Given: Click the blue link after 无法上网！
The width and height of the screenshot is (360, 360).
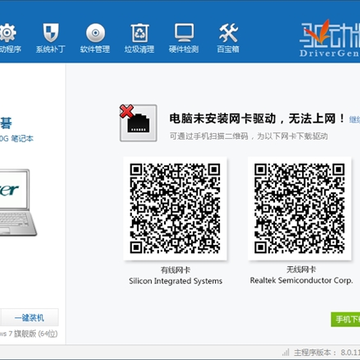Looking at the screenshot, I should click(354, 119).
